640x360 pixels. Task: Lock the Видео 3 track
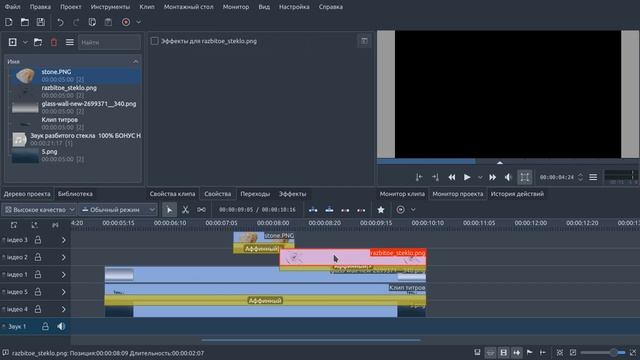coord(38,240)
